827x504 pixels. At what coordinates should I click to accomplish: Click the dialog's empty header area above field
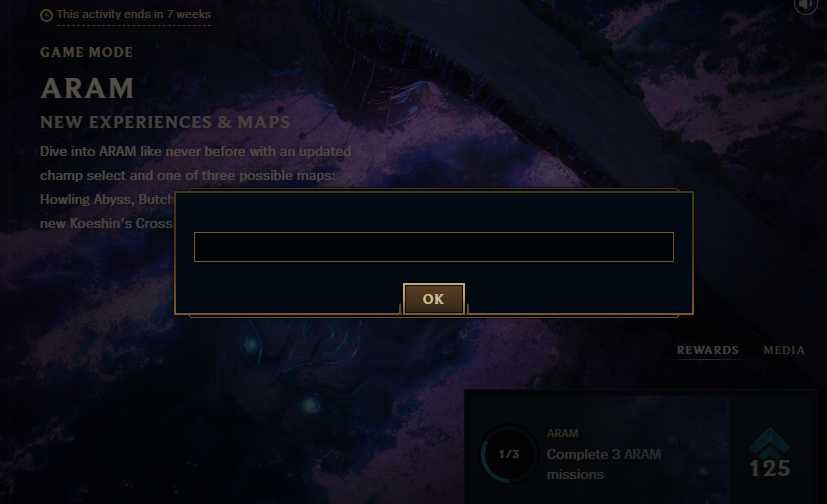pos(434,212)
